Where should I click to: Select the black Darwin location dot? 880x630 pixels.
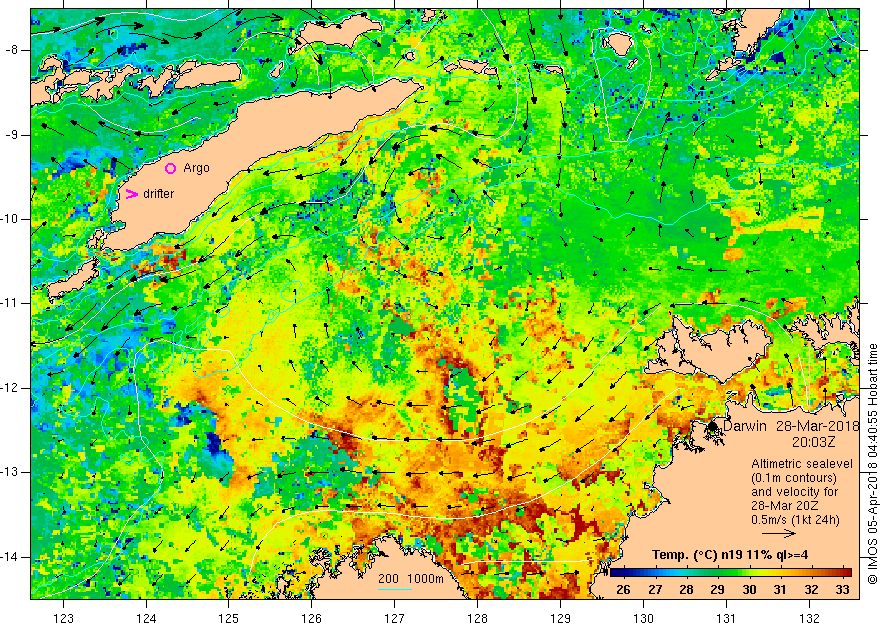pyautogui.click(x=713, y=426)
